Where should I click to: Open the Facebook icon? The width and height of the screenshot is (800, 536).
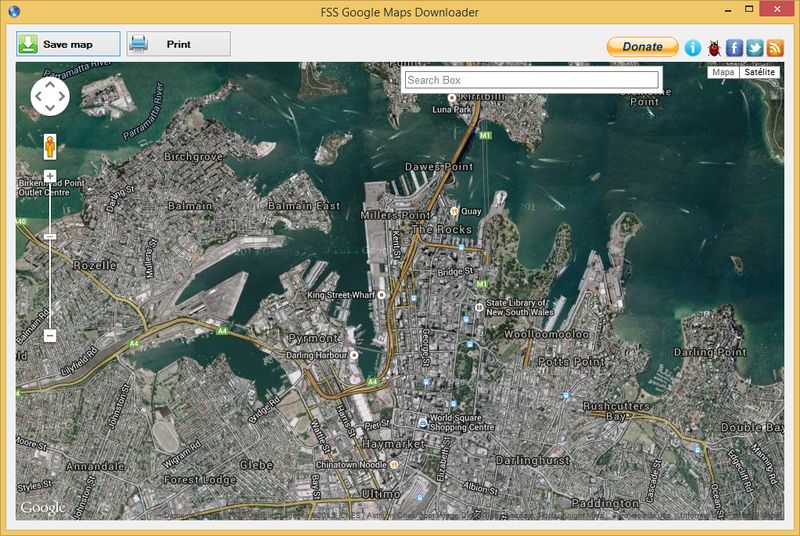(x=734, y=47)
